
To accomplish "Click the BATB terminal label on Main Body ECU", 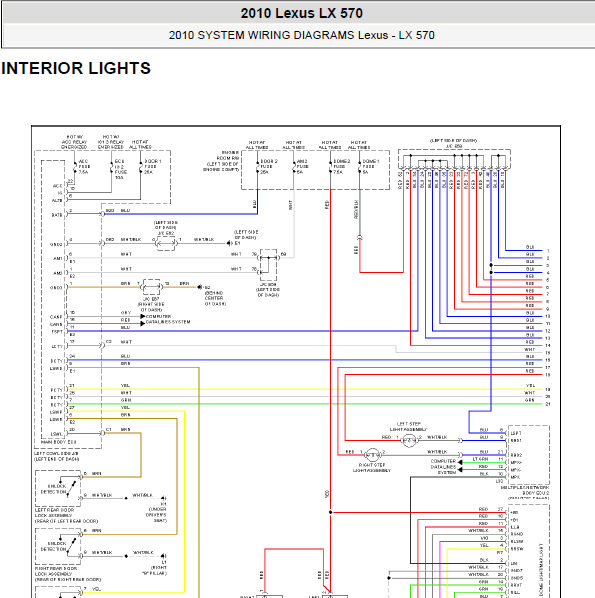I will pyautogui.click(x=57, y=215).
